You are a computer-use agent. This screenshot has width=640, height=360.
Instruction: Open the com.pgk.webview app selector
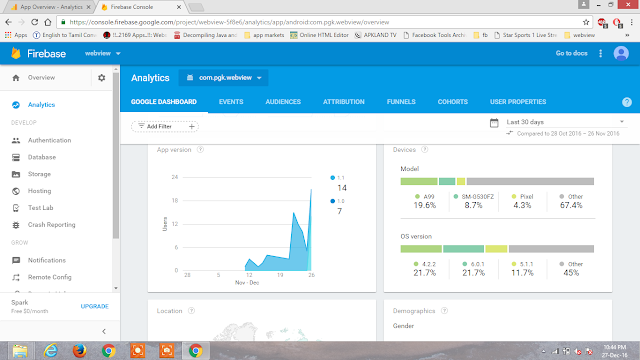(223, 78)
